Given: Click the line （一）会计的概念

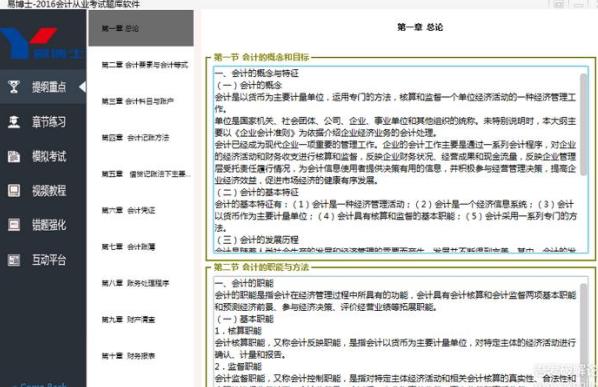Looking at the screenshot, I should 248,85.
